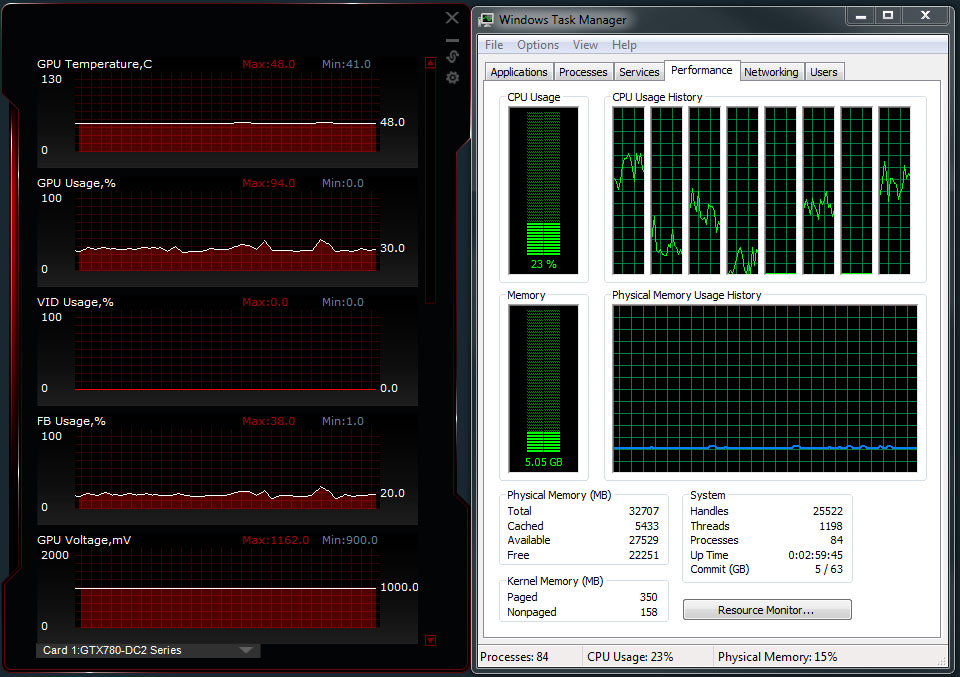Click the link/chain icon in GPU monitor
The height and width of the screenshot is (677, 960).
[x=453, y=56]
